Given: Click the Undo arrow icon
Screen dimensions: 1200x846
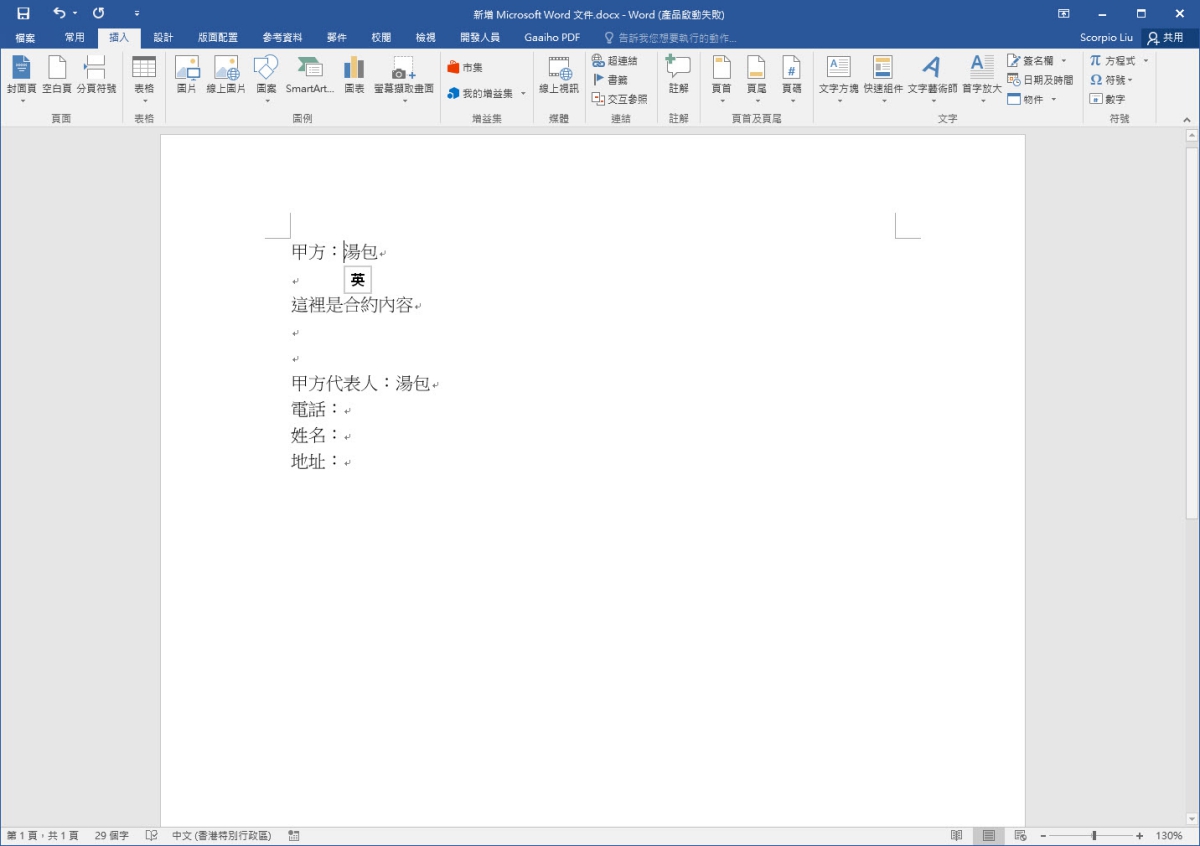Looking at the screenshot, I should pos(59,13).
